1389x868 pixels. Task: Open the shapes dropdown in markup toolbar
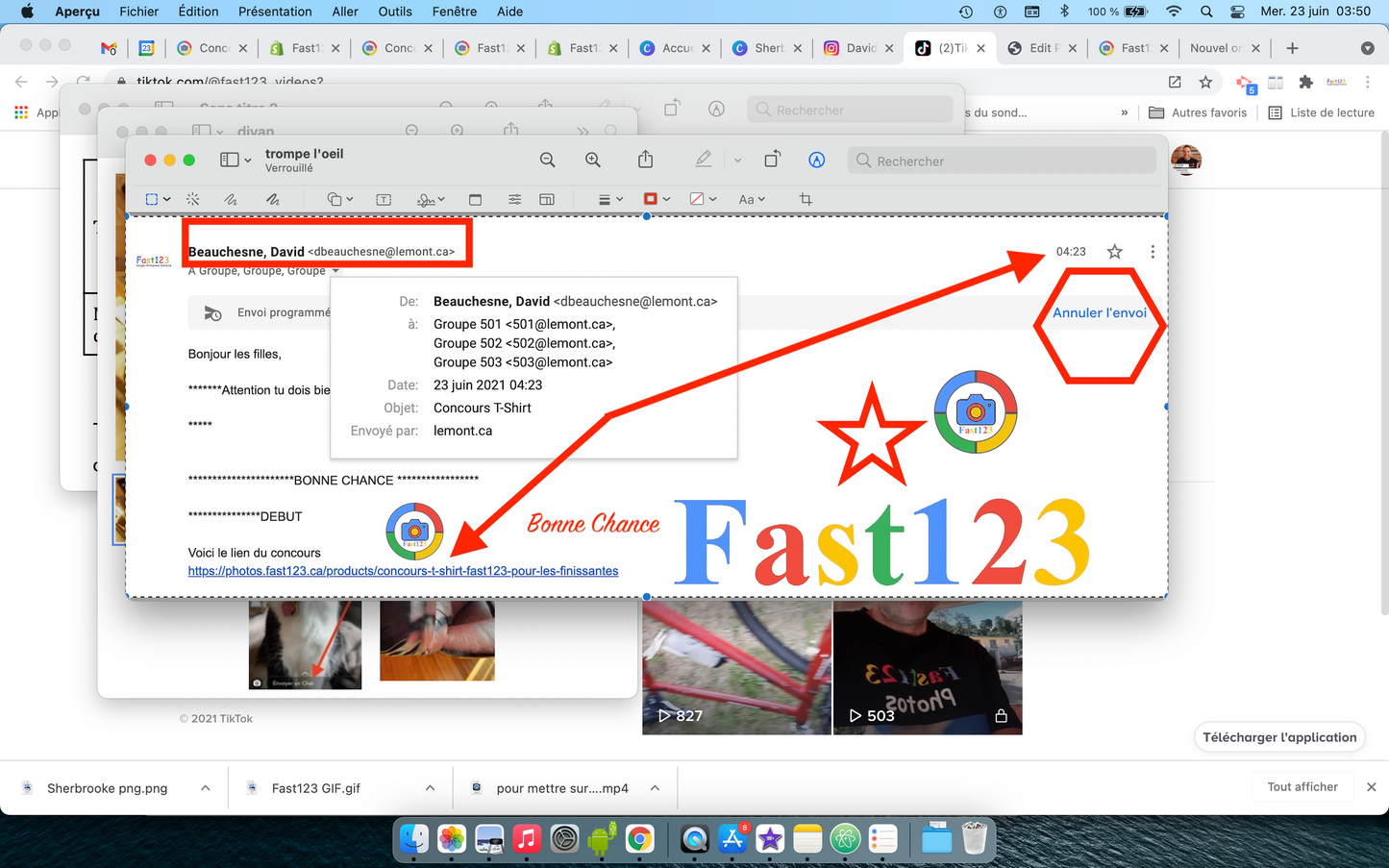click(x=339, y=199)
